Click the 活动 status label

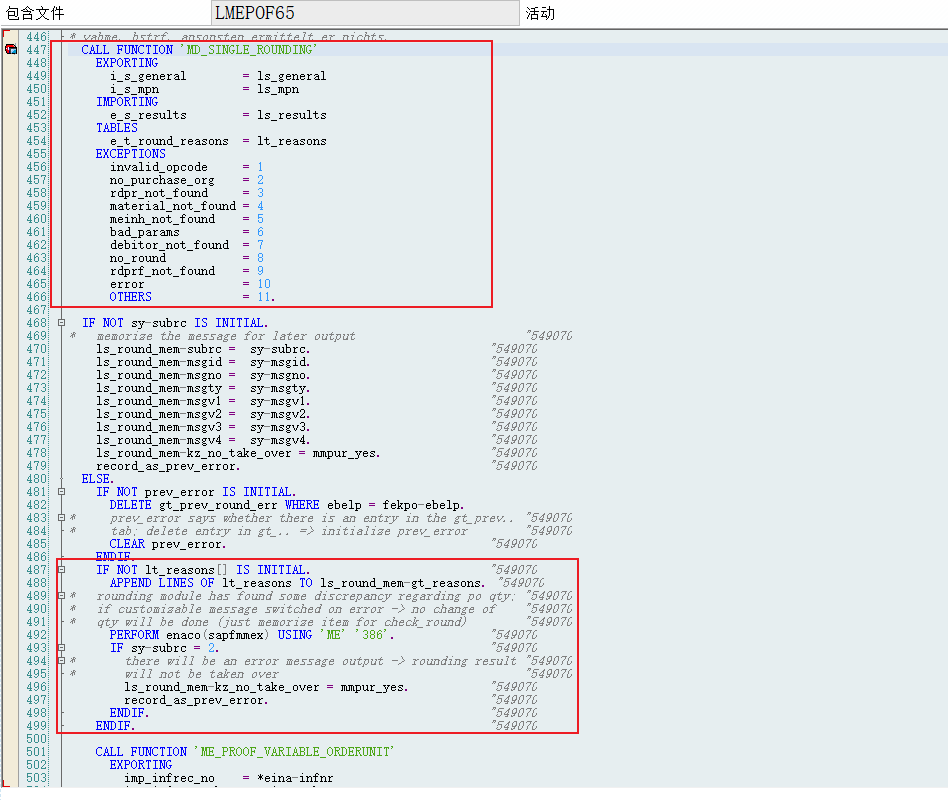click(x=540, y=13)
